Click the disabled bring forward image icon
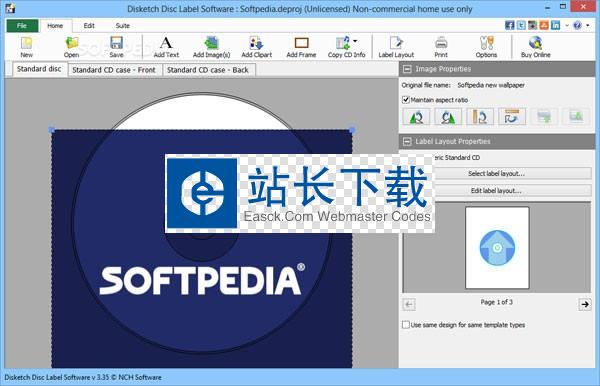 [x=544, y=117]
